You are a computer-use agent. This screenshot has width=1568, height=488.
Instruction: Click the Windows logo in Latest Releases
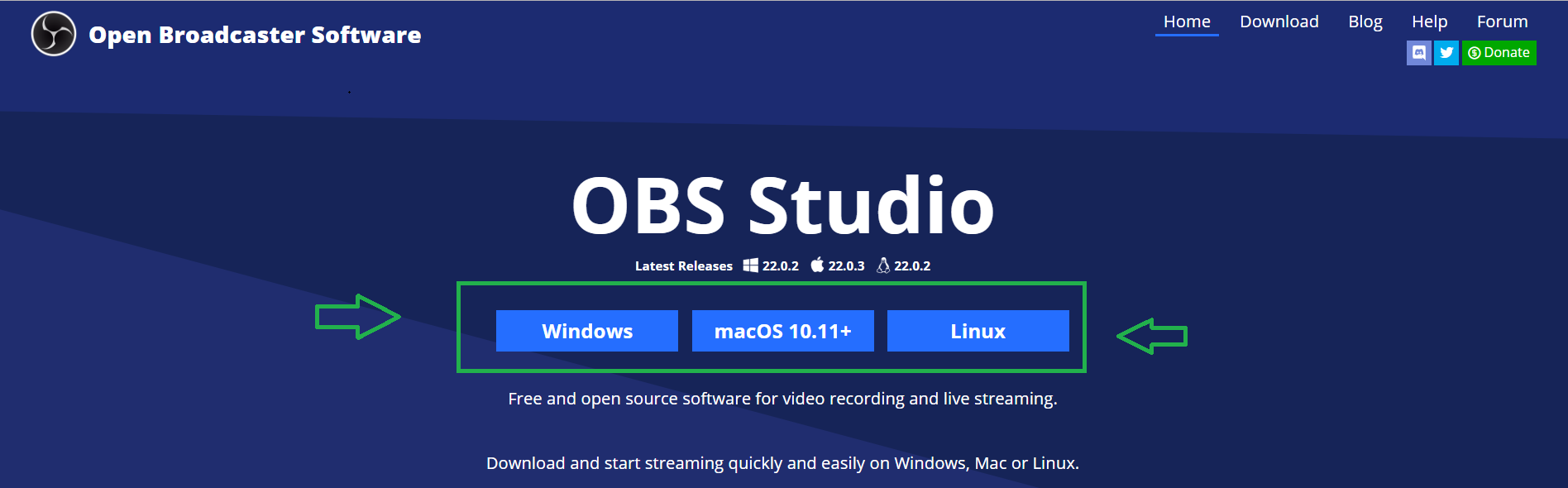pyautogui.click(x=750, y=266)
